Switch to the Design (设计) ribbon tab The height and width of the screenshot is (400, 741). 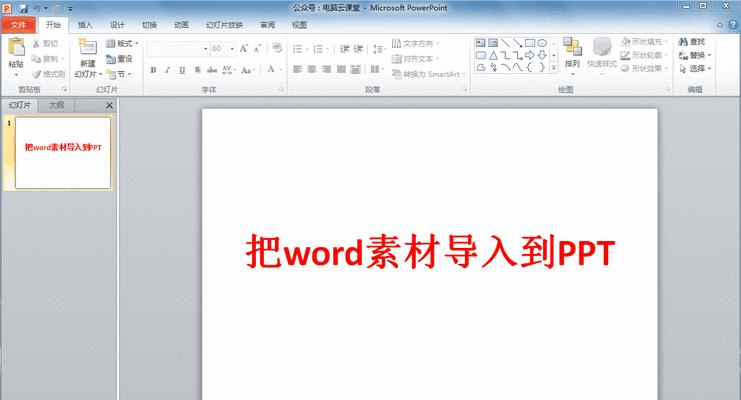(117, 25)
